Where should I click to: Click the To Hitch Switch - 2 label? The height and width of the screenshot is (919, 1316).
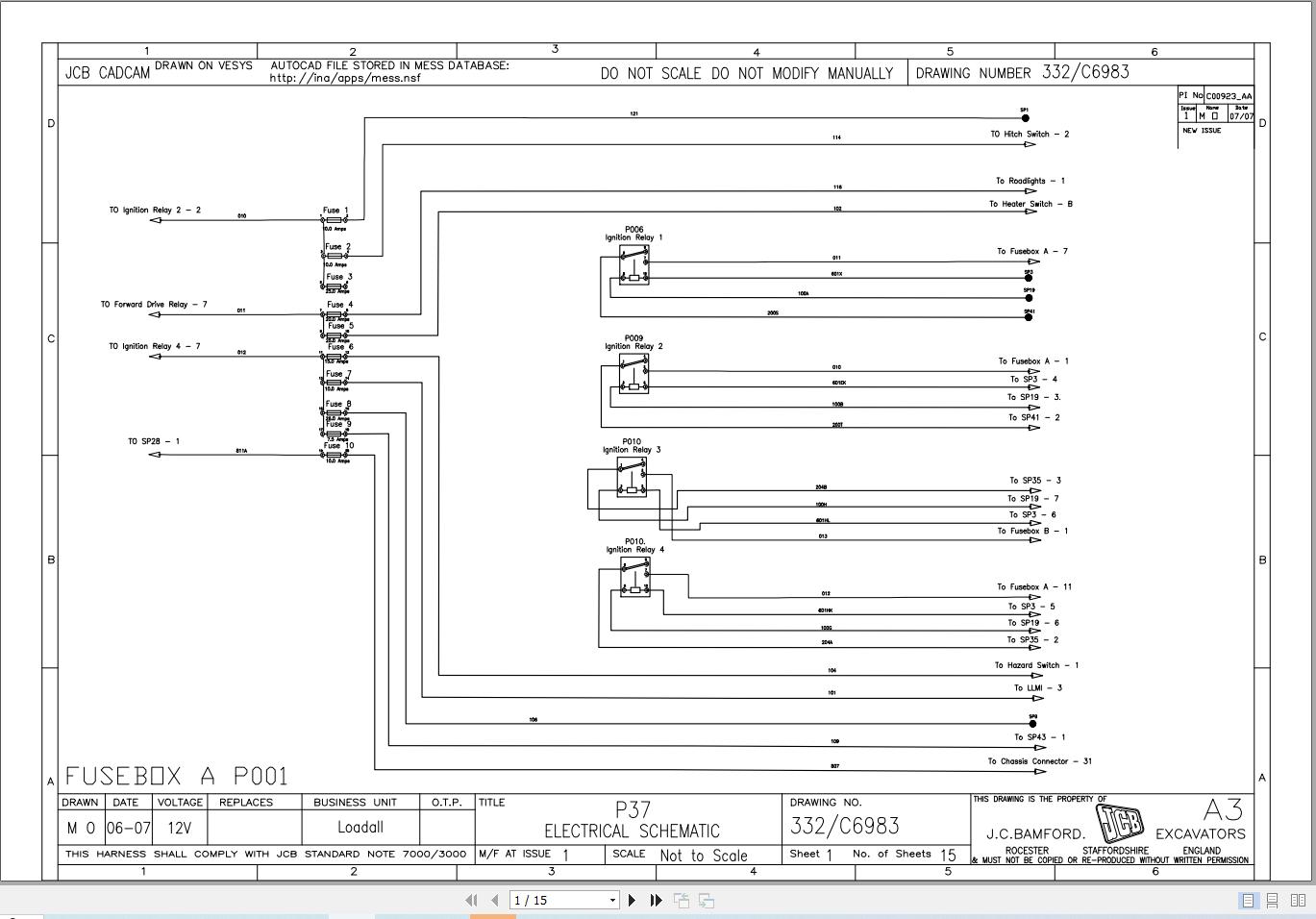coord(1029,134)
